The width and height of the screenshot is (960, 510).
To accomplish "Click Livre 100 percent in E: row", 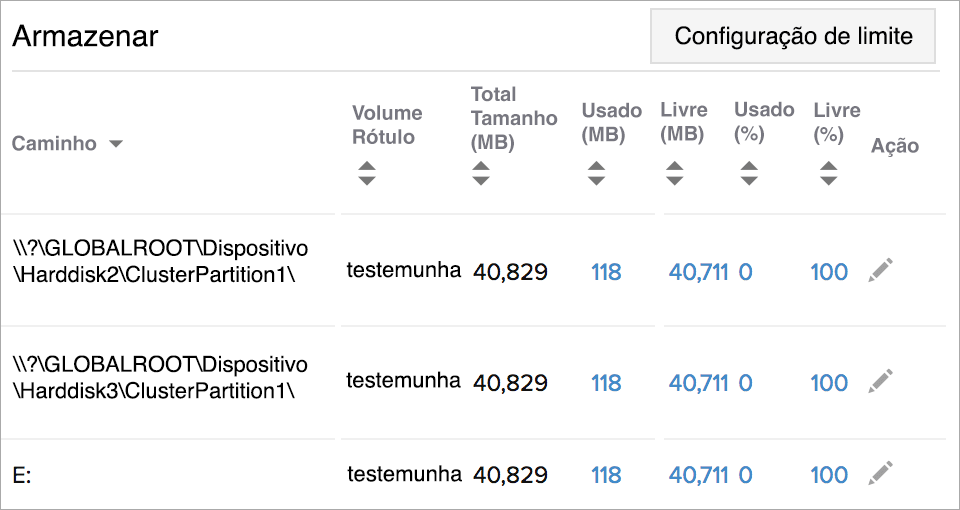I will coord(829,475).
